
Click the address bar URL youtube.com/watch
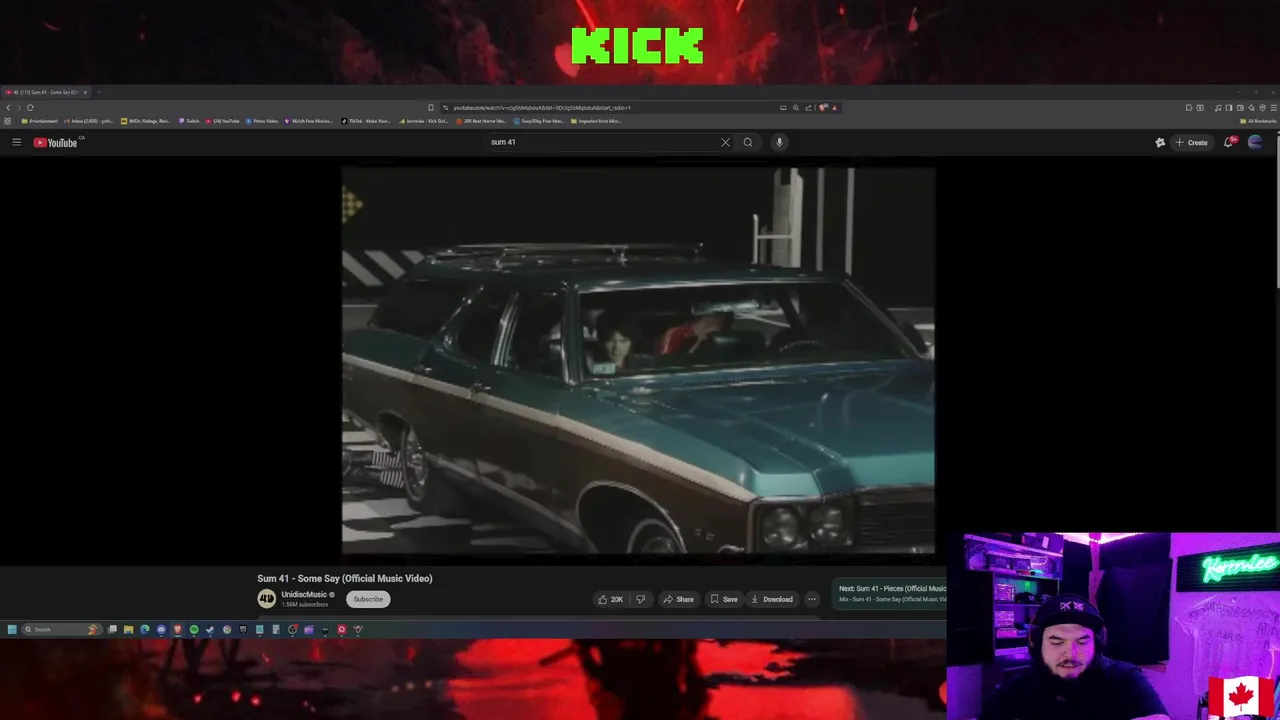[x=541, y=107]
